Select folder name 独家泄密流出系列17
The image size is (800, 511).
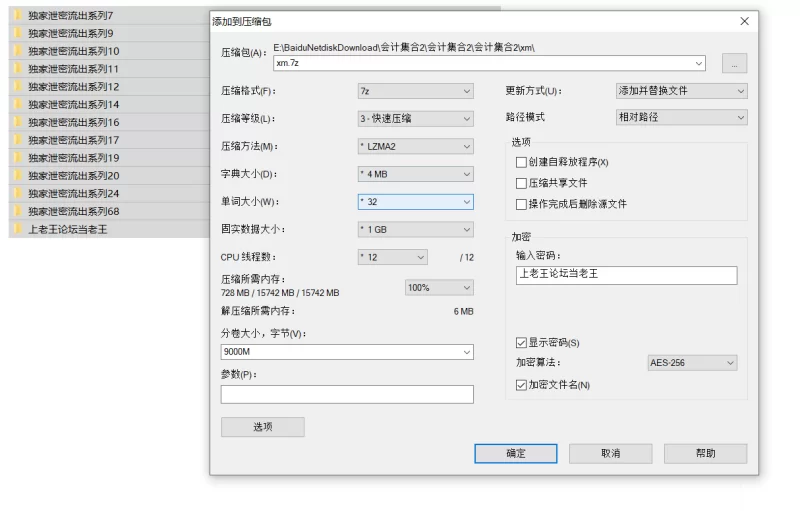[73, 140]
